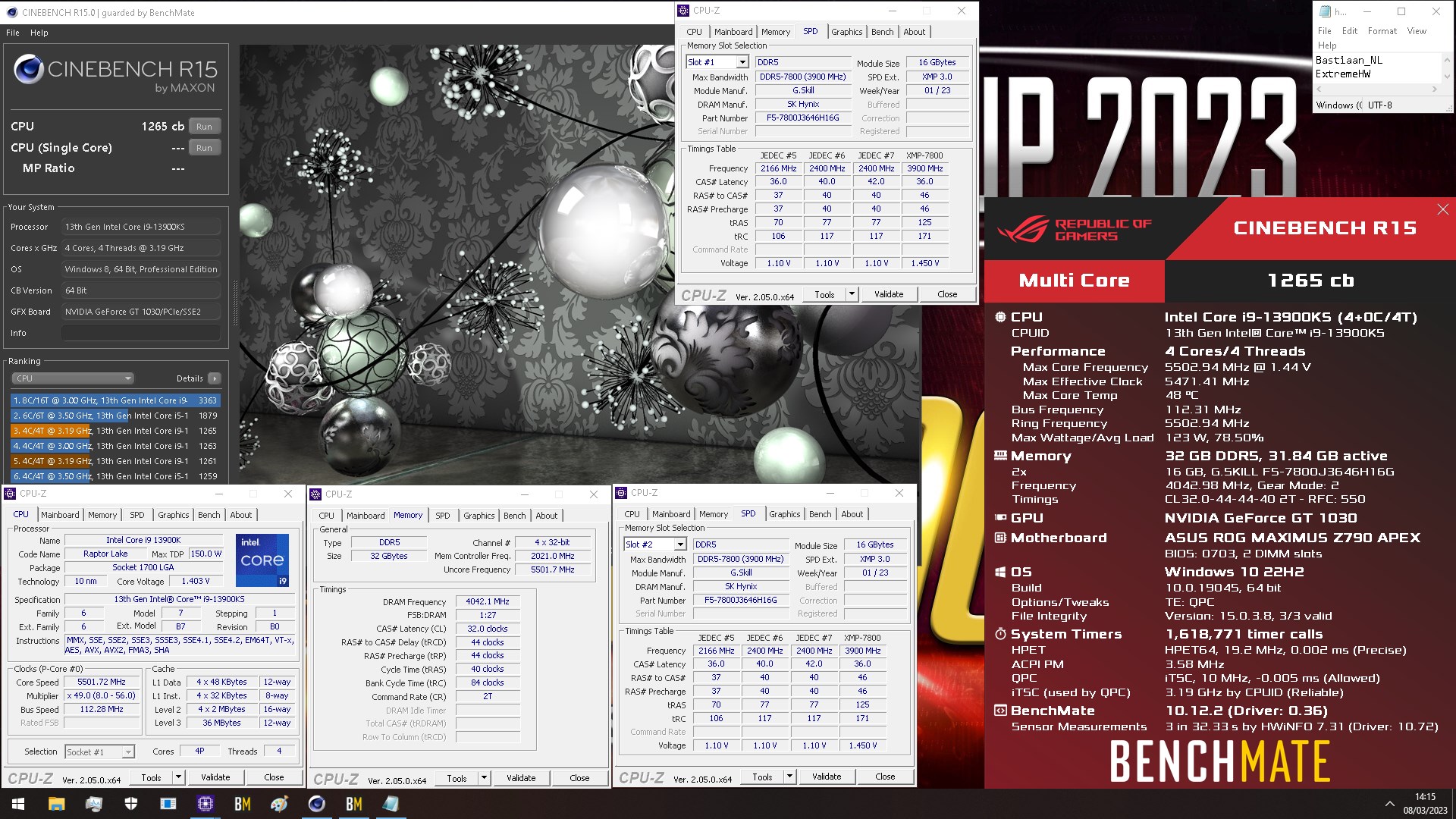Click the first BenchMate BM taskbar icon
Screen dimensions: 1456x819
(x=242, y=804)
